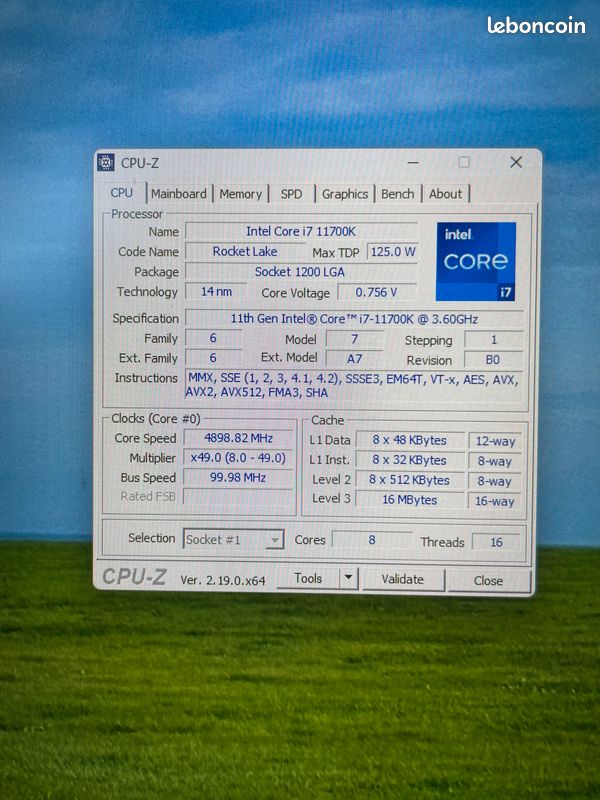The image size is (600, 800).
Task: Click the Technology value 14 nm
Action: coord(216,292)
